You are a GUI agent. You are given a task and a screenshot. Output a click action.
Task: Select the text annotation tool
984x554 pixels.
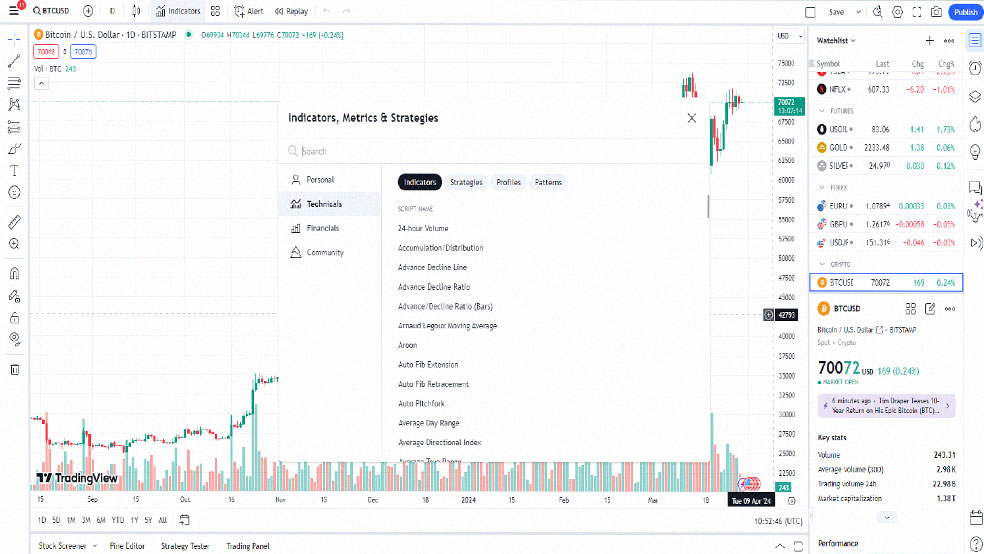pos(14,171)
